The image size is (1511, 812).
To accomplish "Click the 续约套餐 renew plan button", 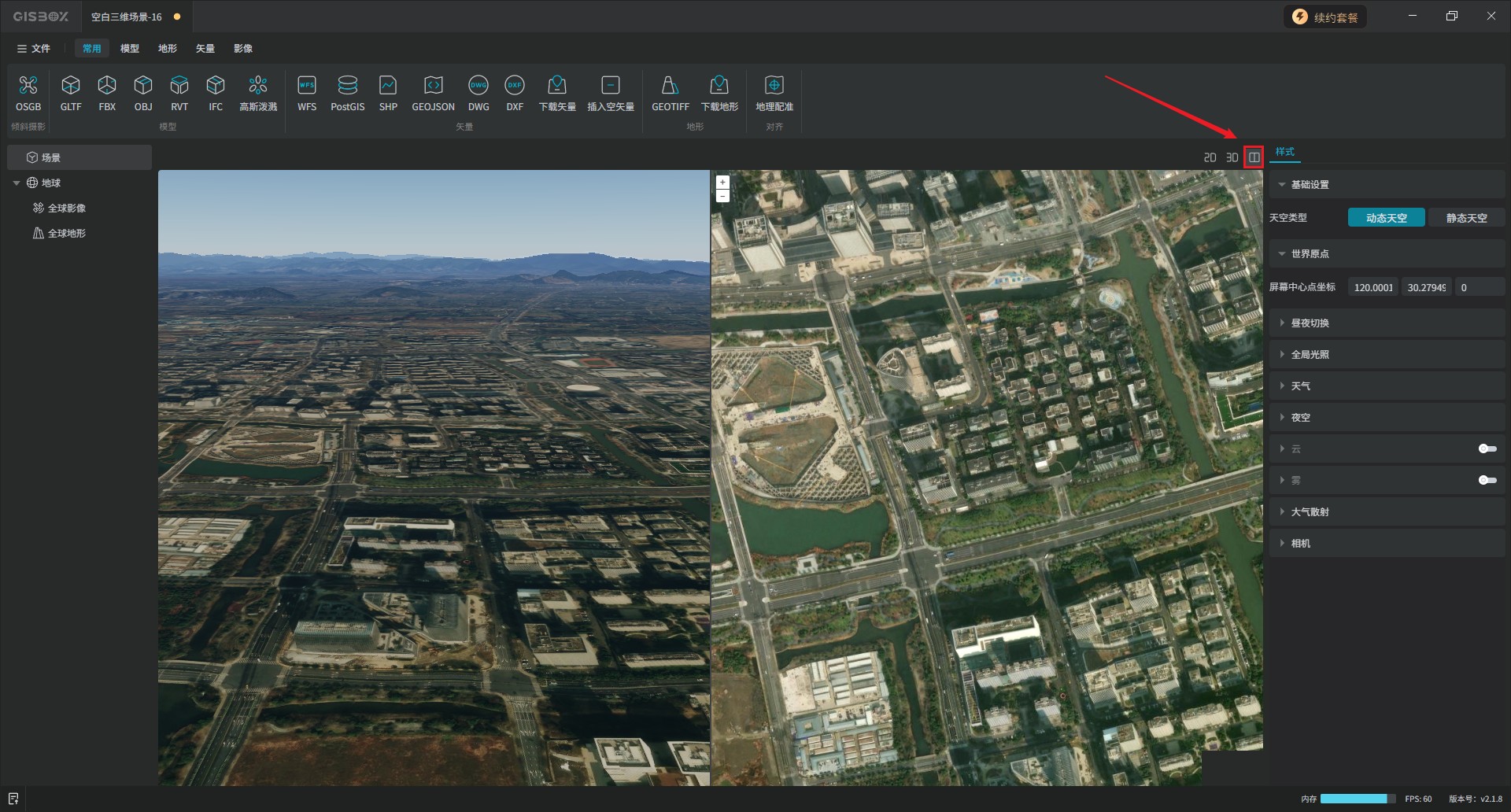I will (1325, 17).
